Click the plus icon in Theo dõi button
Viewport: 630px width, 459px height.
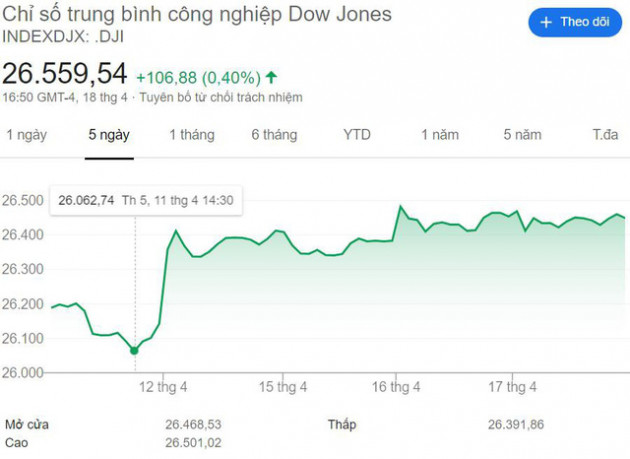click(x=546, y=22)
